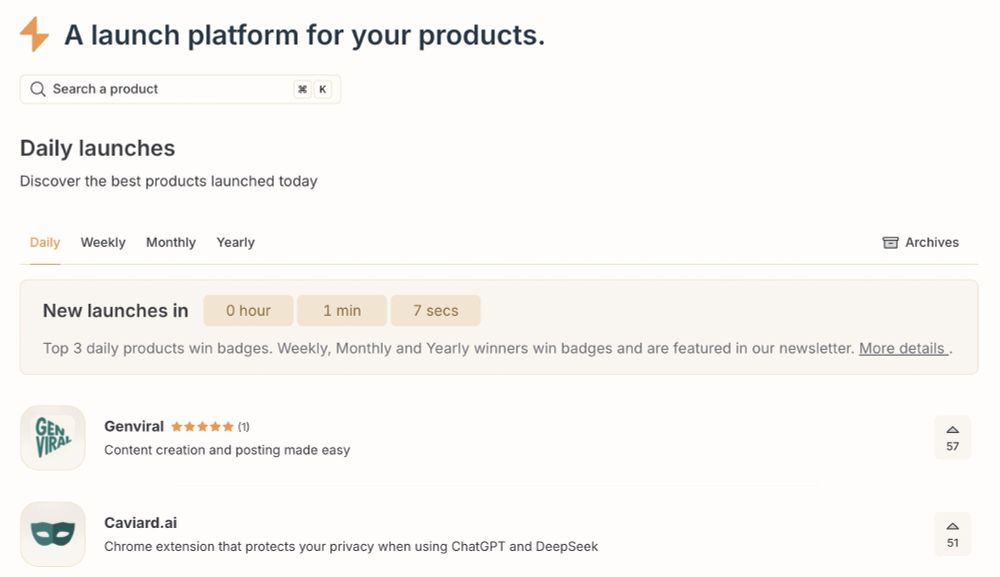This screenshot has height=577, width=1000.
Task: Open the Archives link
Action: [x=921, y=242]
